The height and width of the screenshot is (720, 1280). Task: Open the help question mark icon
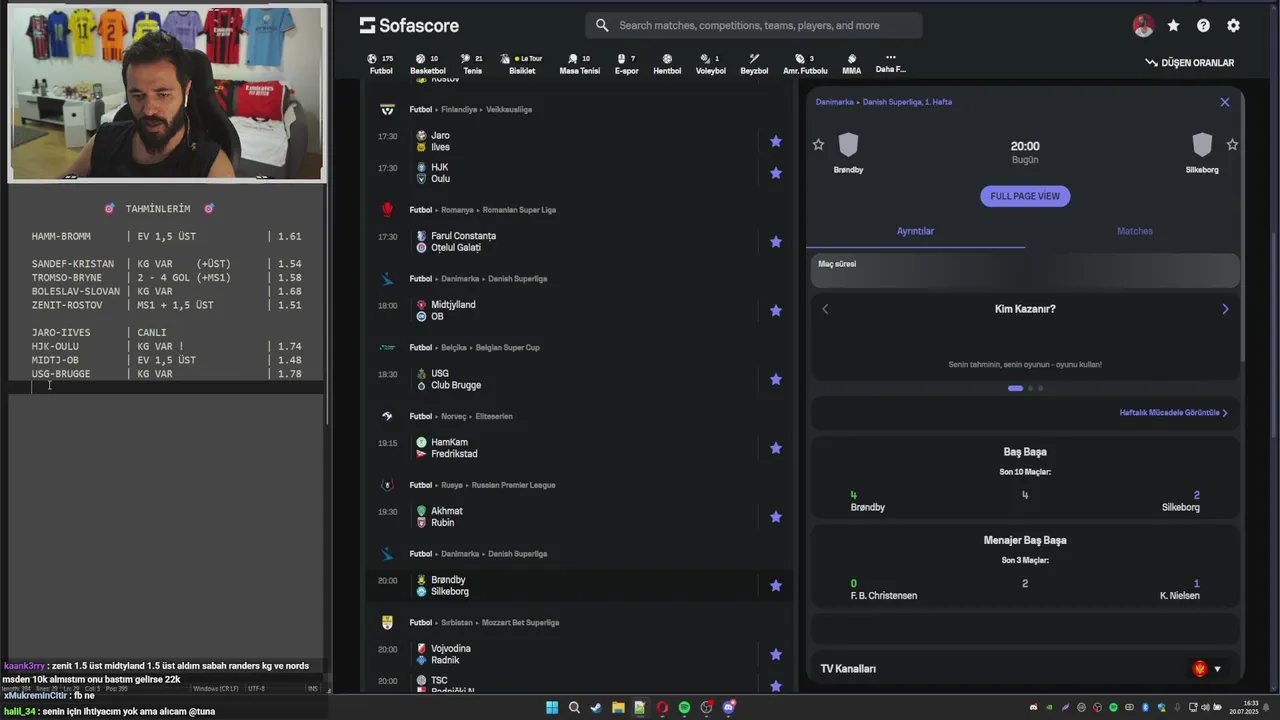click(1203, 26)
